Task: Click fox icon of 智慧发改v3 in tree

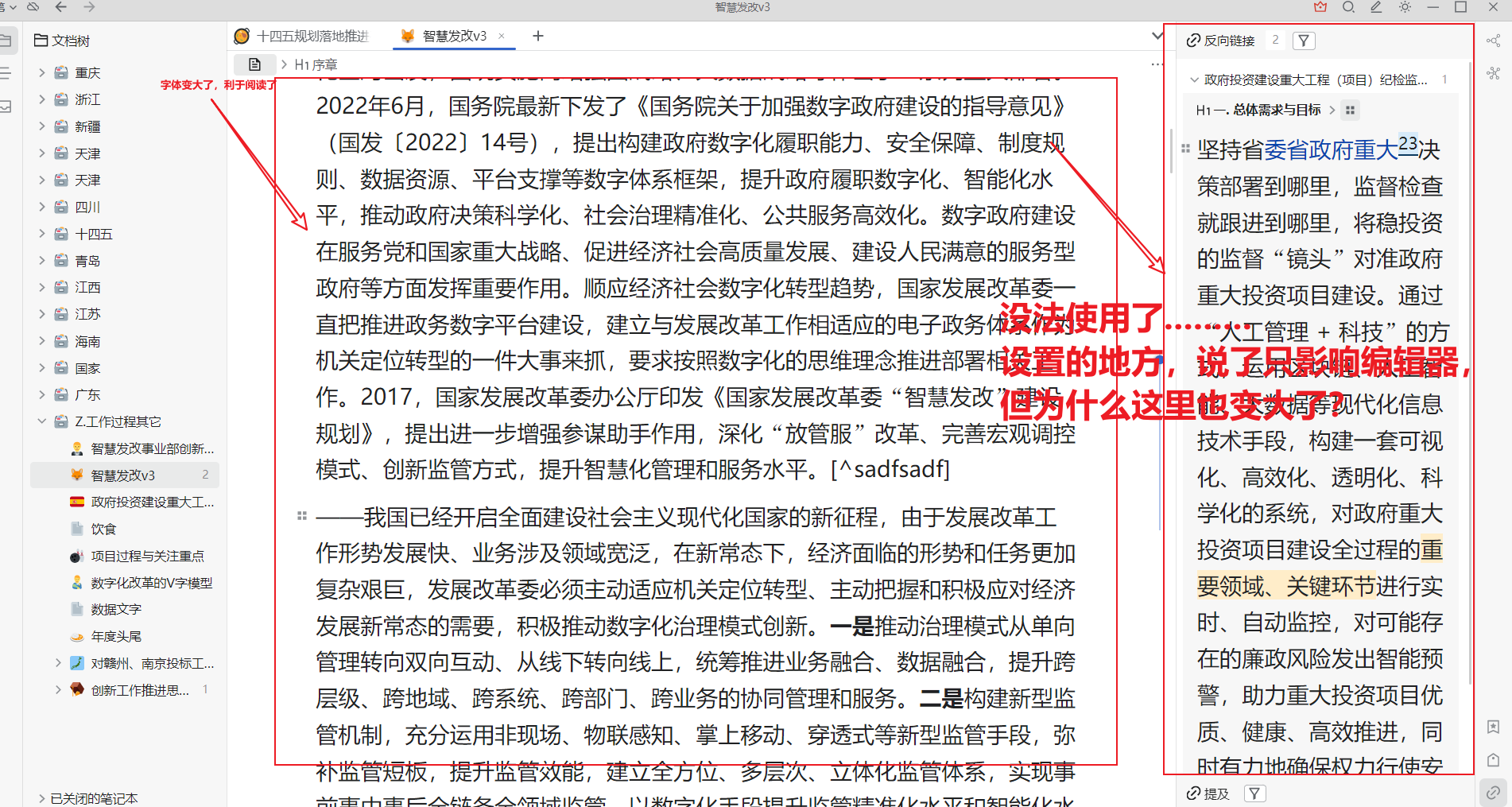Action: (x=77, y=475)
